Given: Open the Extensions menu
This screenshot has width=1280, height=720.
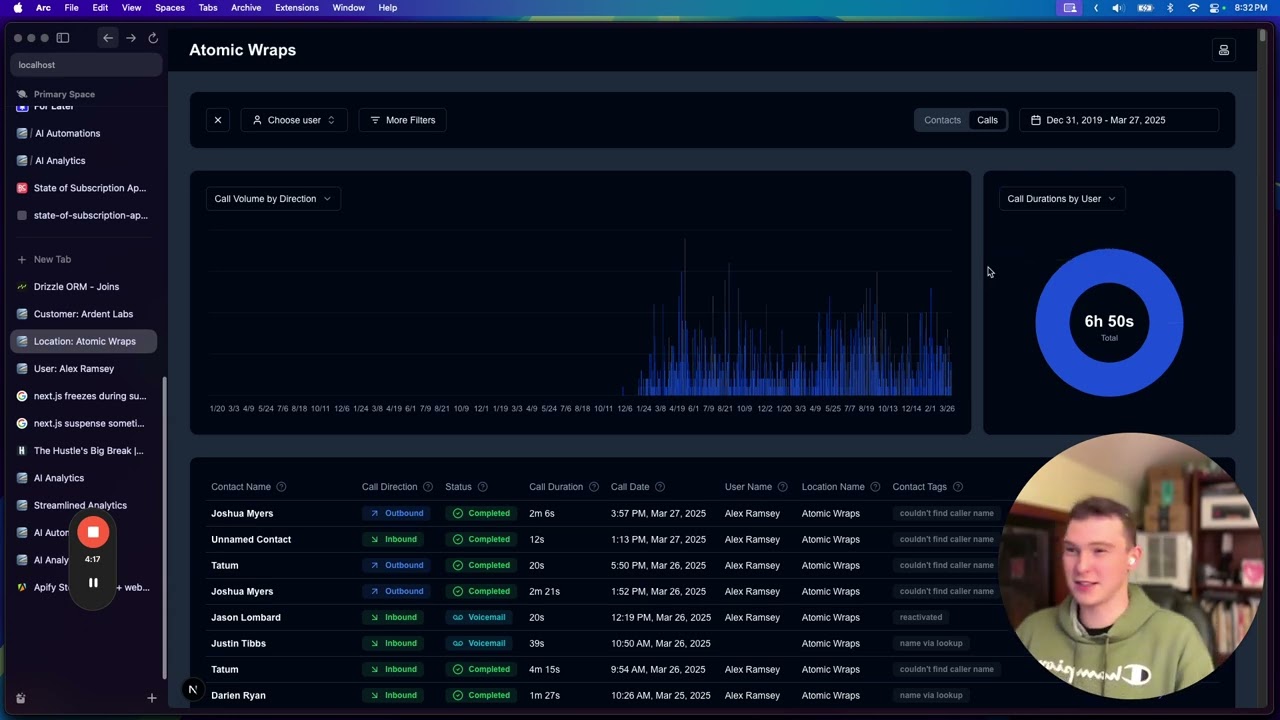Looking at the screenshot, I should [297, 8].
